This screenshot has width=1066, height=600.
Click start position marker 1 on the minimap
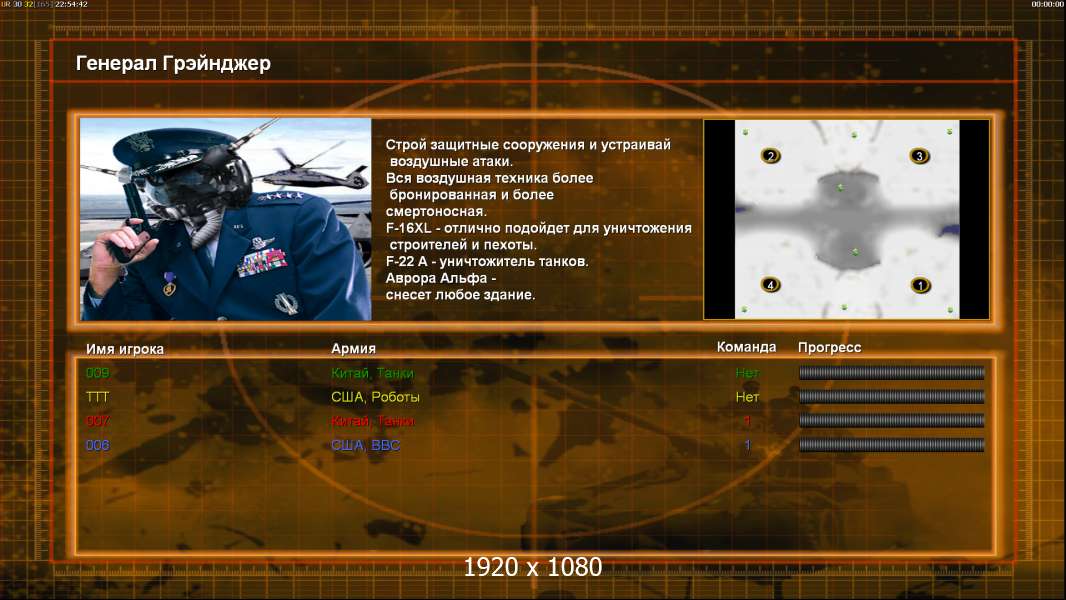(921, 285)
